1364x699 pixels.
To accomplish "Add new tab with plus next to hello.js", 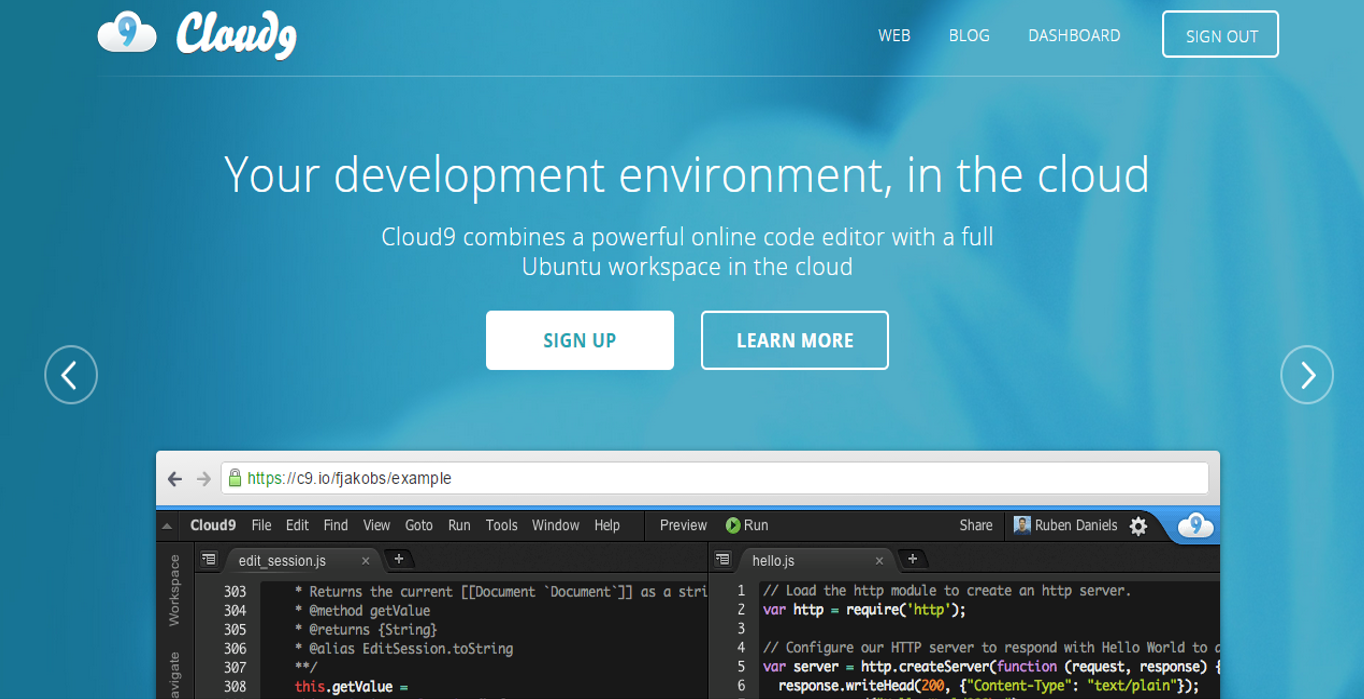I will (912, 559).
